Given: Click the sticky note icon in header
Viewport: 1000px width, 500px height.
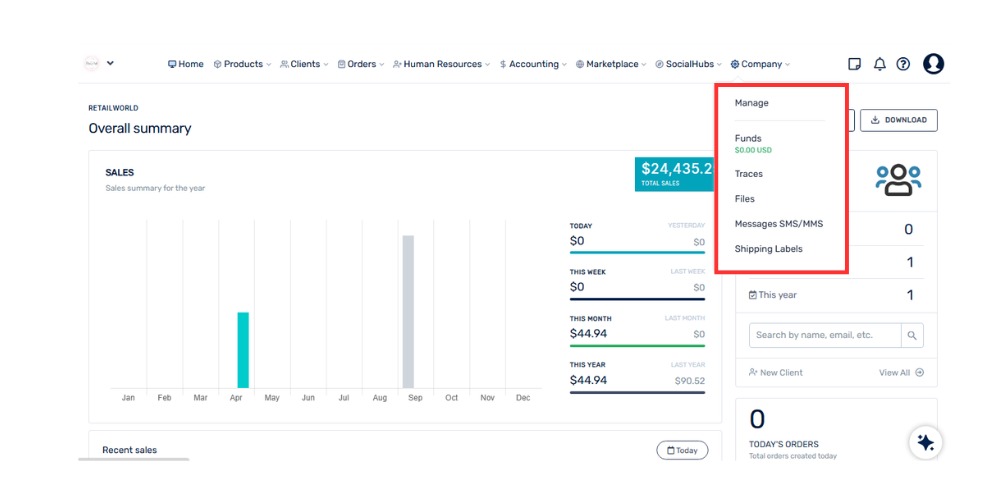Looking at the screenshot, I should [854, 64].
